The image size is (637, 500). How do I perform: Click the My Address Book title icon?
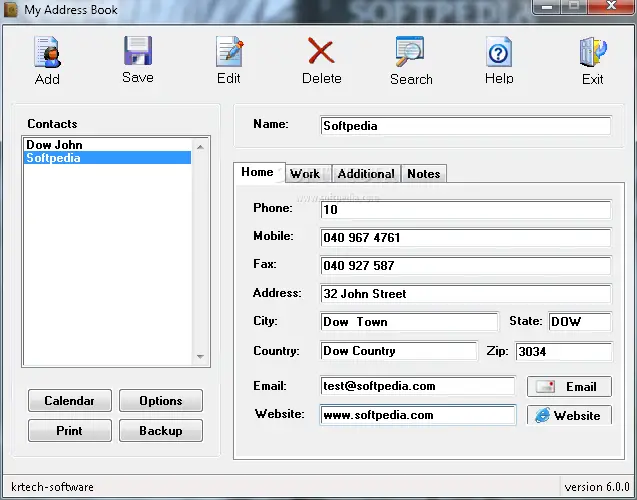[11, 9]
